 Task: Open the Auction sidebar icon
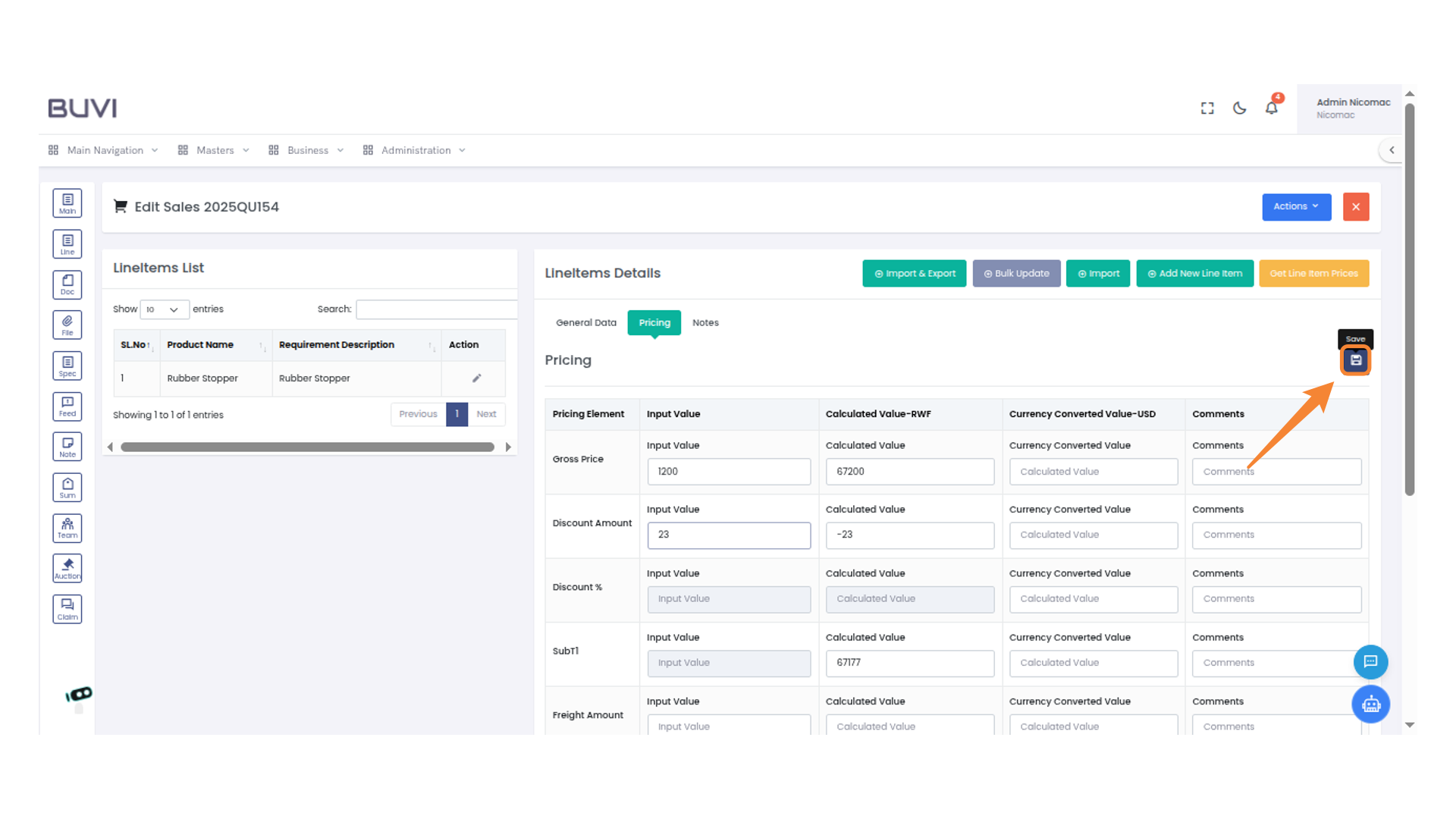(67, 568)
